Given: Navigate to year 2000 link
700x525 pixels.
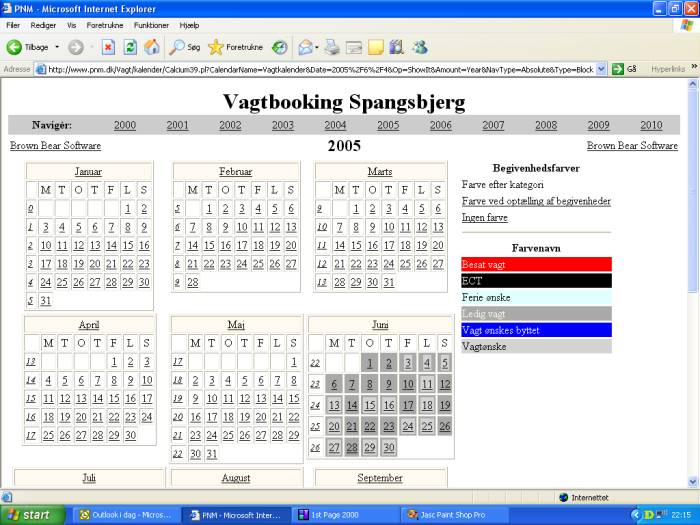Looking at the screenshot, I should tap(125, 125).
